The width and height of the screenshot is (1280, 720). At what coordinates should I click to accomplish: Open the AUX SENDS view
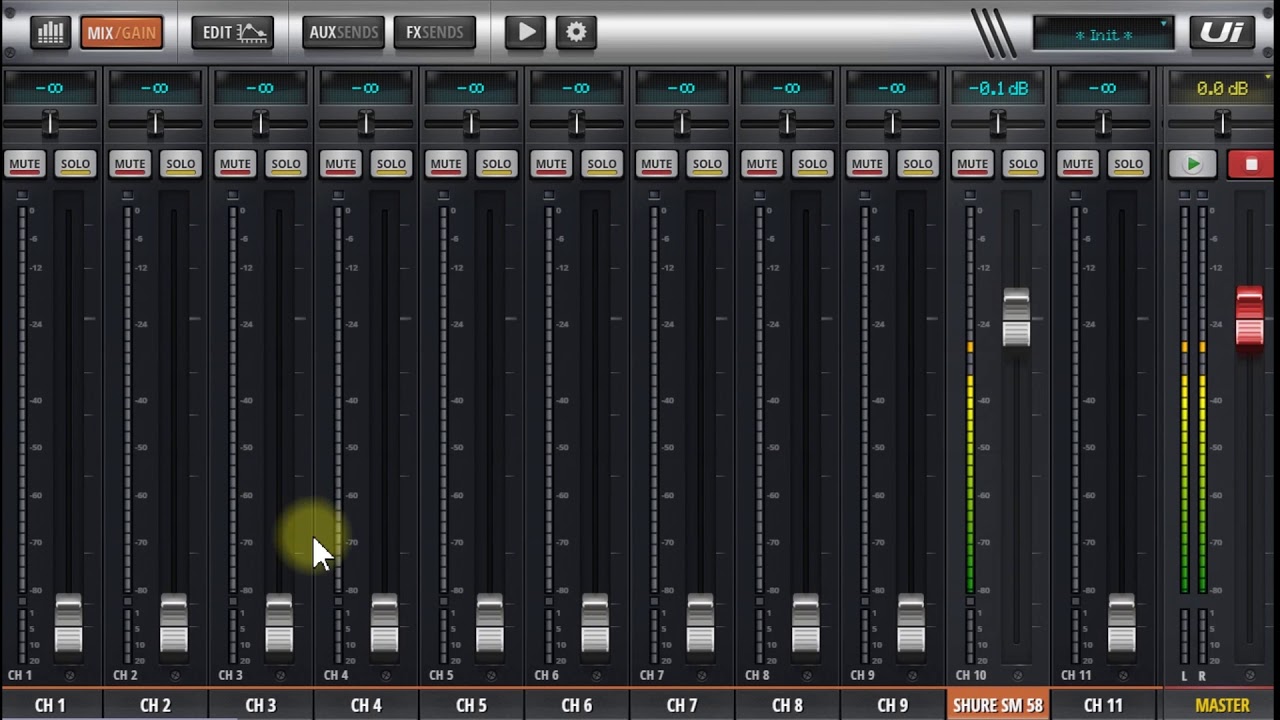(x=343, y=32)
